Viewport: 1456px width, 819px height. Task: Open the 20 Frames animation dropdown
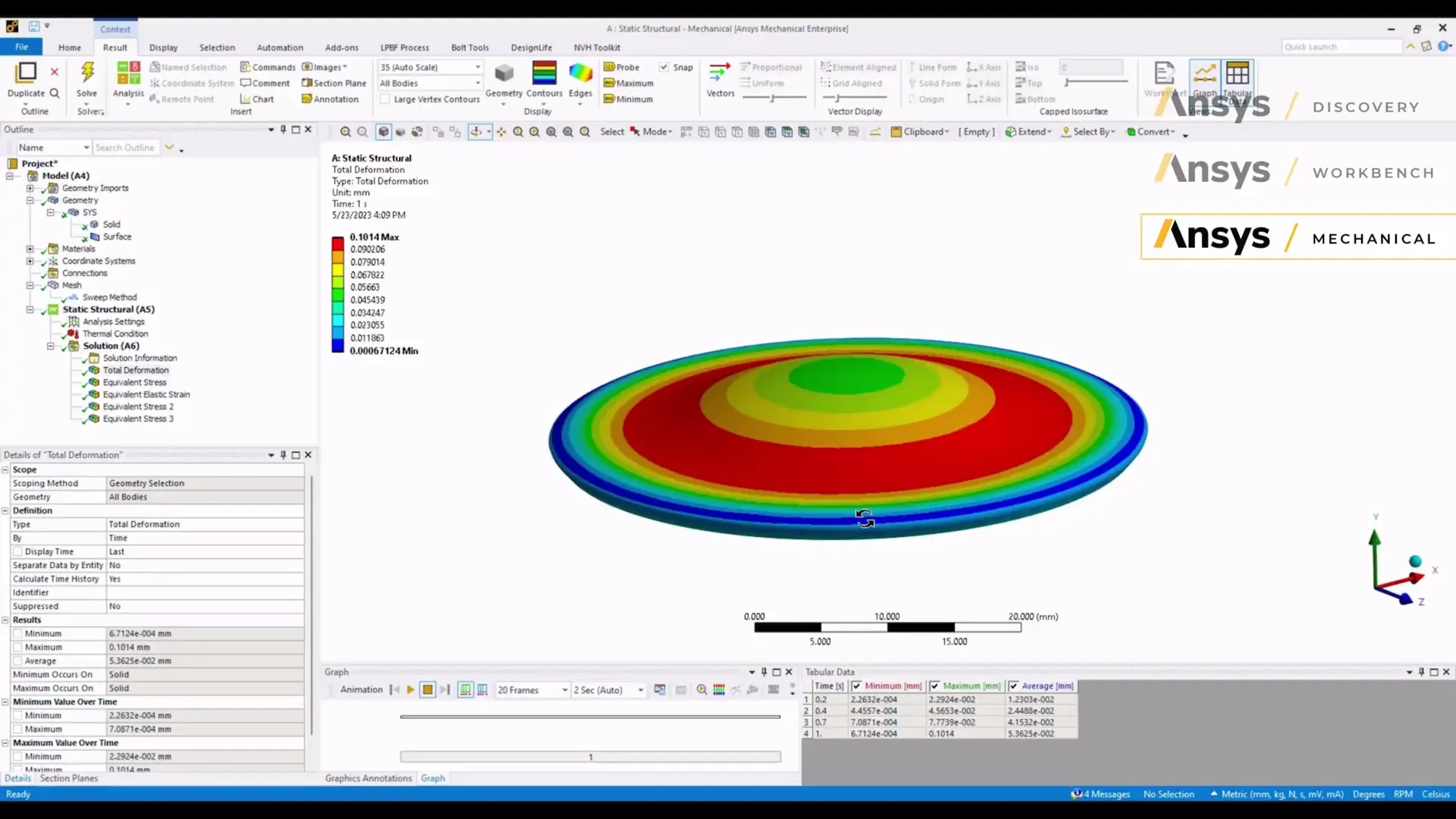point(563,690)
